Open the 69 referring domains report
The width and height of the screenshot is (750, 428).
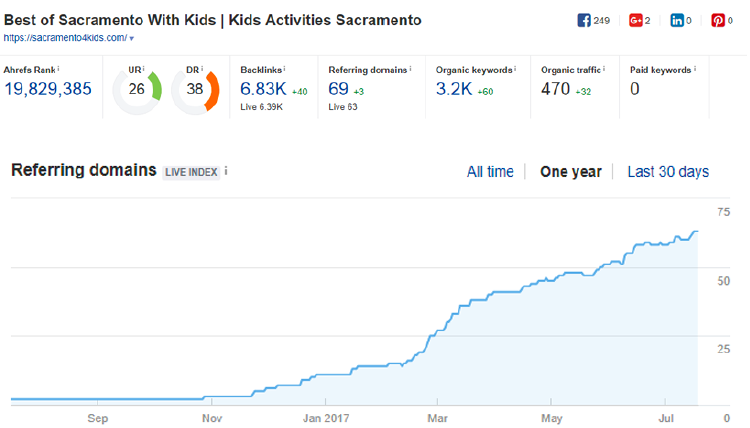338,89
